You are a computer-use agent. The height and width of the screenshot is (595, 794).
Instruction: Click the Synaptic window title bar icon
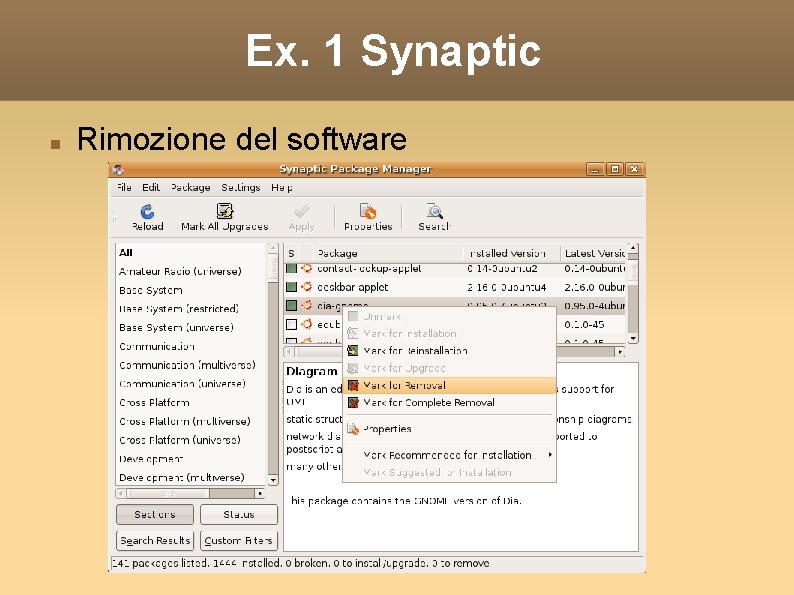point(118,169)
